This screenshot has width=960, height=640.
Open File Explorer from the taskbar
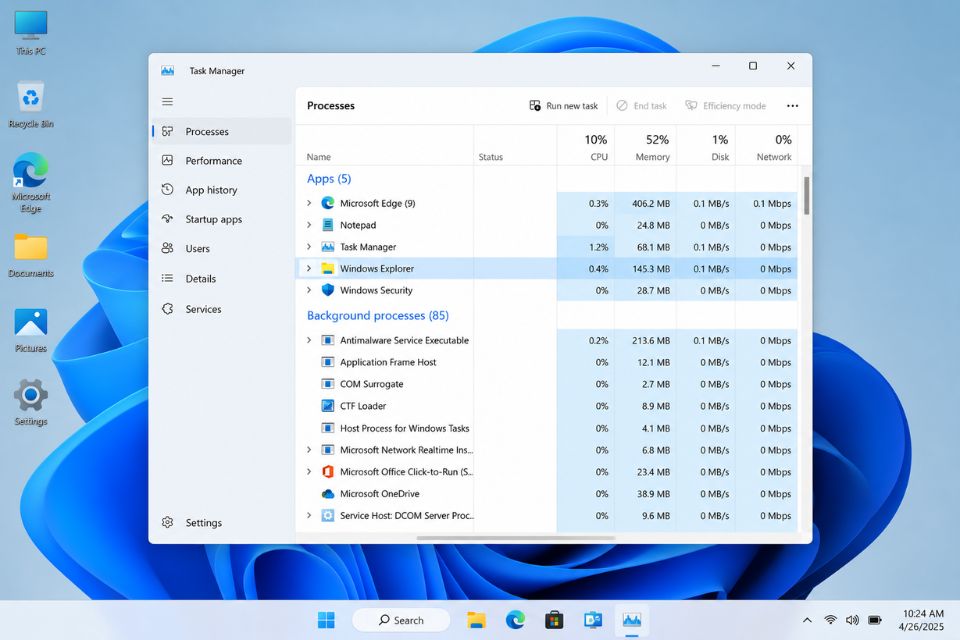coord(476,620)
